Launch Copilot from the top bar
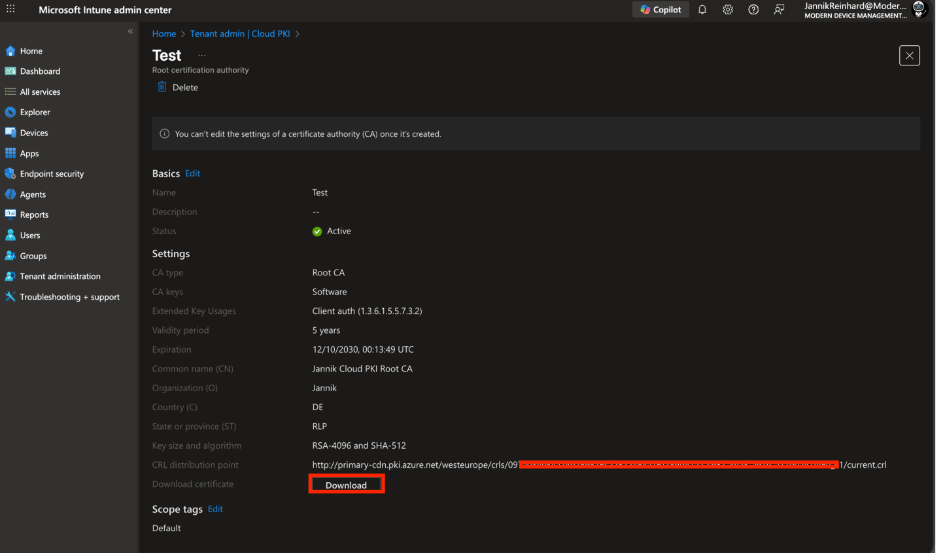 (660, 10)
